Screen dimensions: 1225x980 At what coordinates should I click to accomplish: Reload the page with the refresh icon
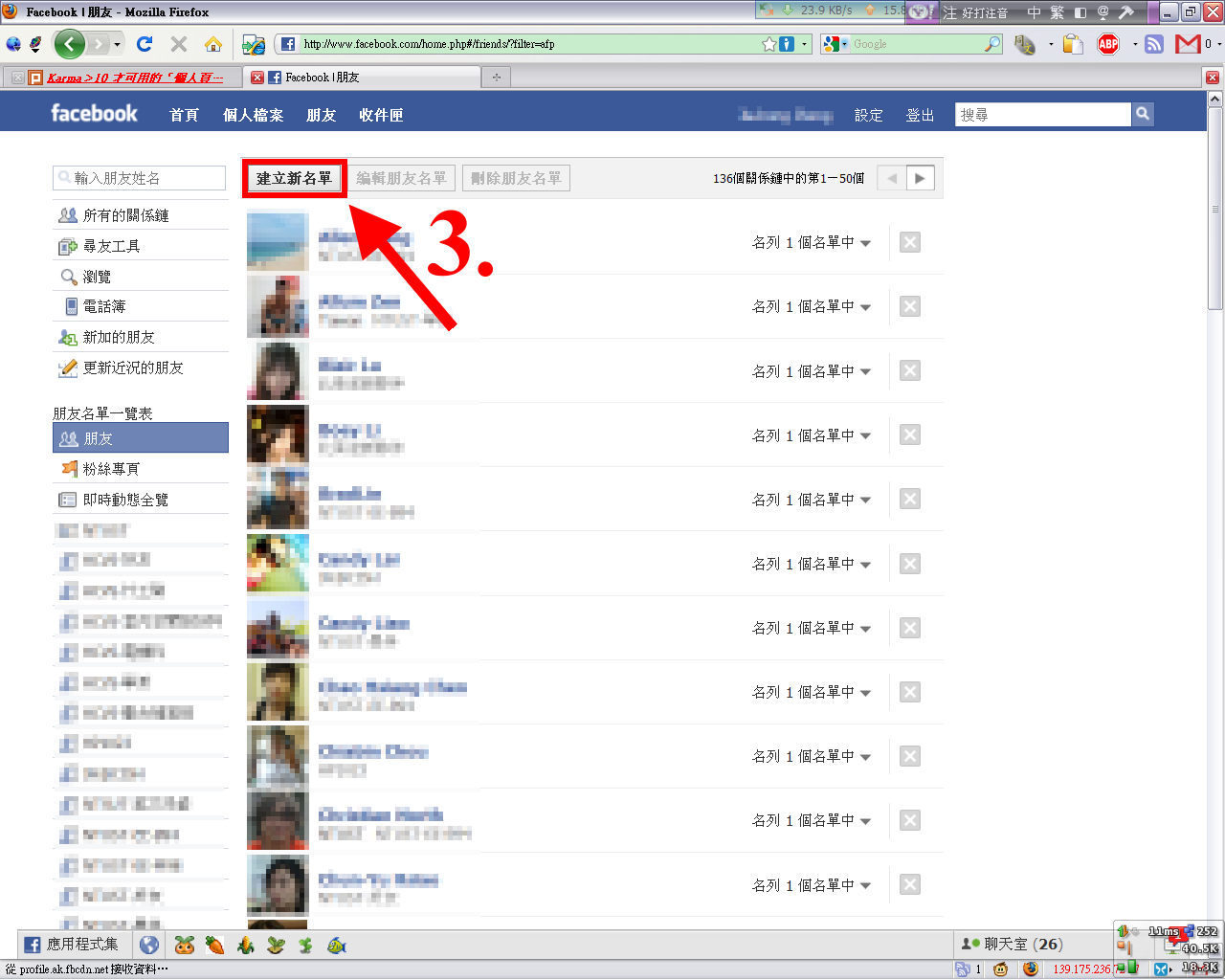click(x=145, y=44)
